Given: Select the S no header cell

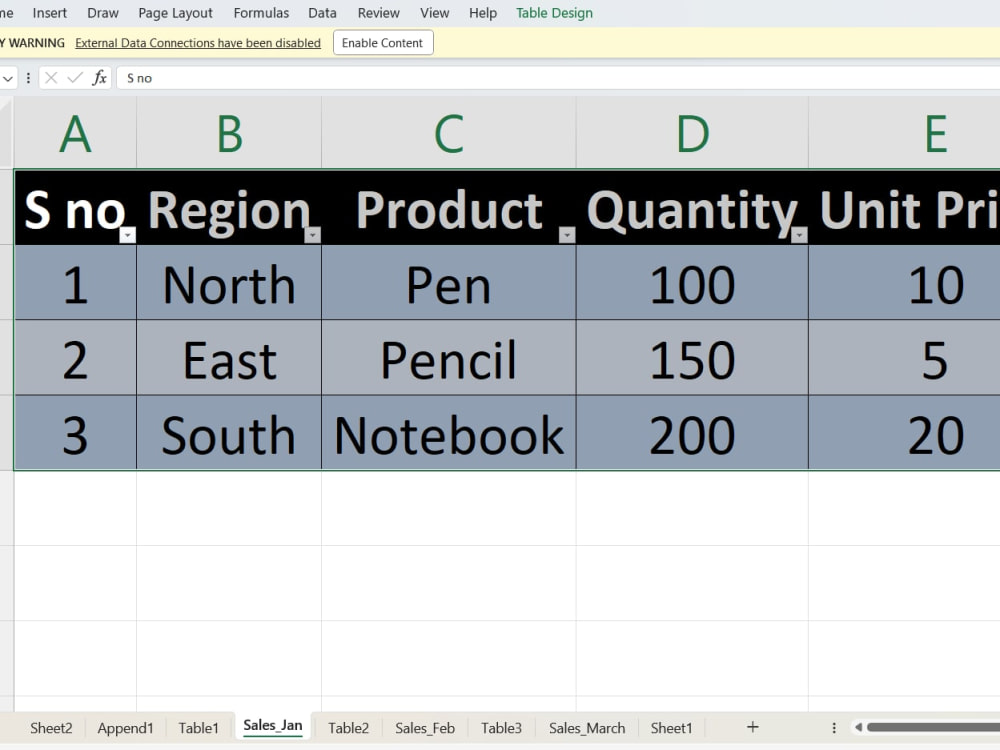Looking at the screenshot, I should click(75, 208).
